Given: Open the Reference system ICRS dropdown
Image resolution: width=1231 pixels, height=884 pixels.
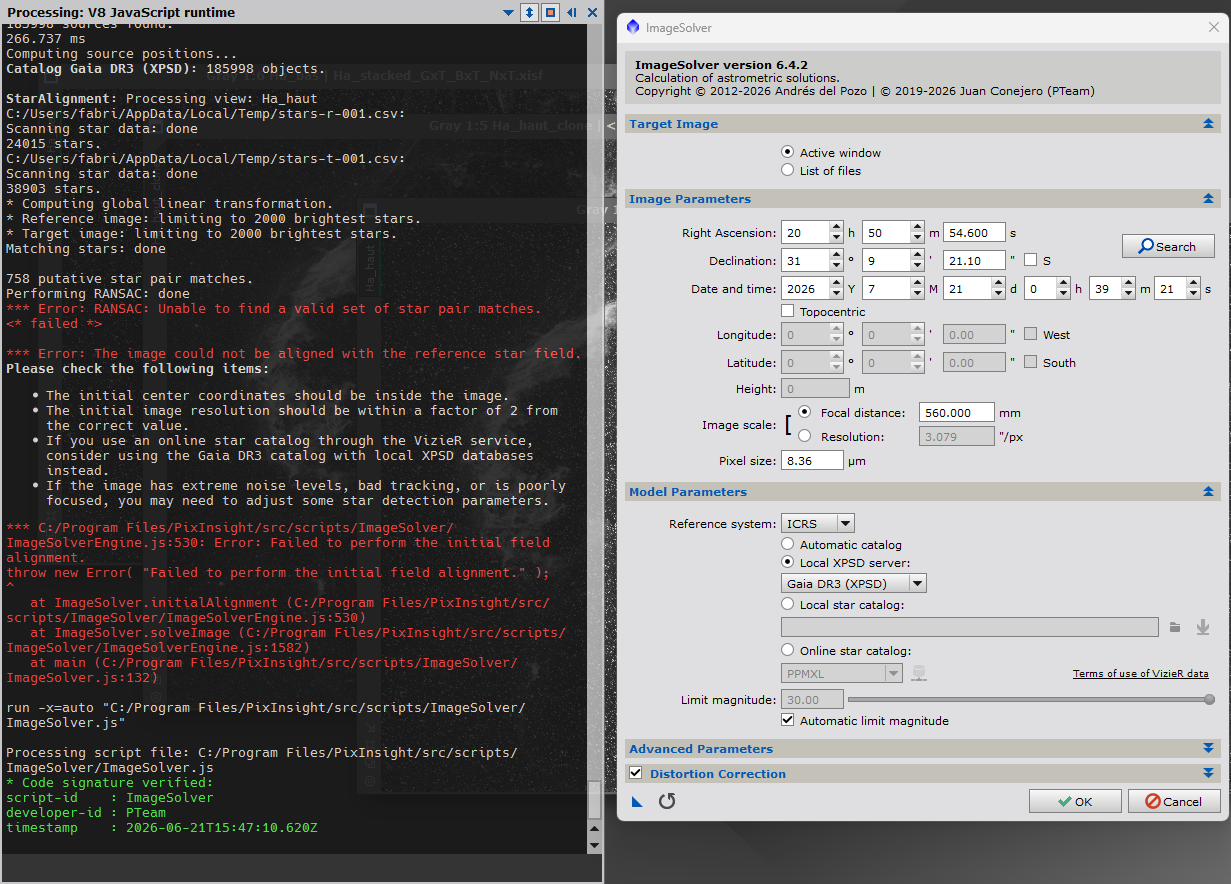Looking at the screenshot, I should 818,523.
